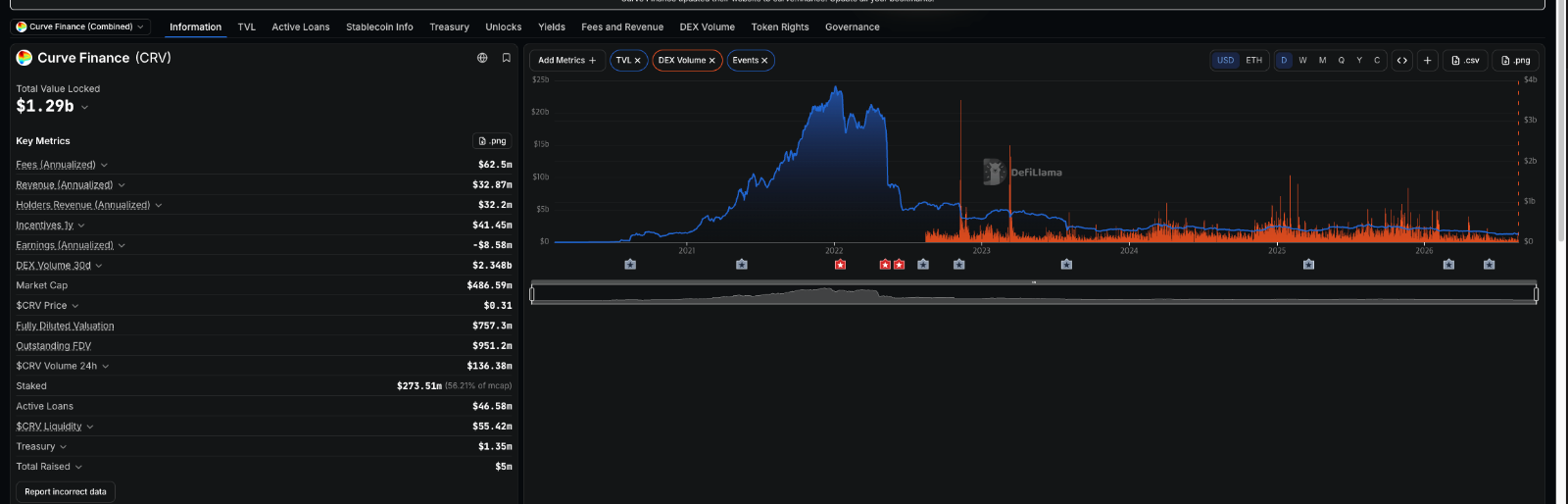Click Report incorrect data button

pos(66,492)
